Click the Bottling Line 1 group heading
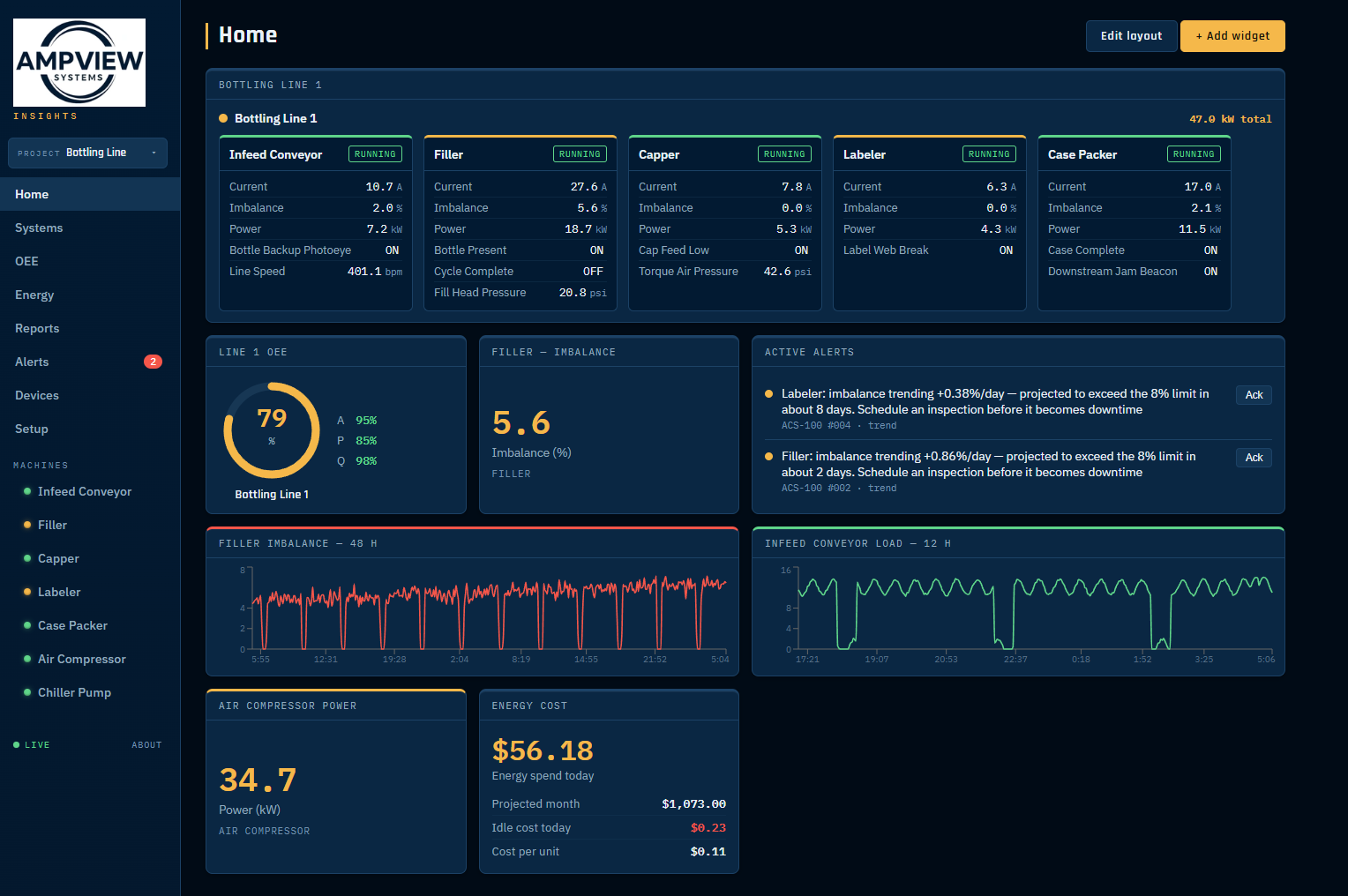The width and height of the screenshot is (1348, 896). tap(275, 118)
